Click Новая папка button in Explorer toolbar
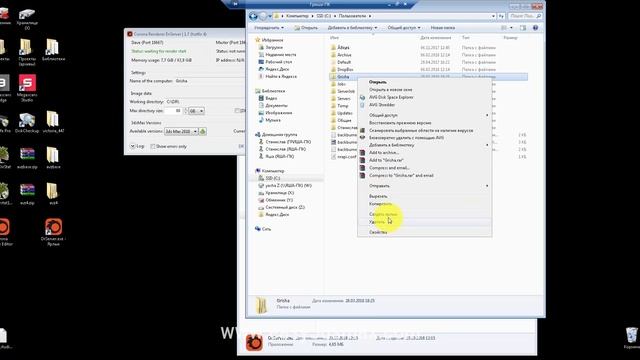The image size is (640, 360). click(x=442, y=28)
